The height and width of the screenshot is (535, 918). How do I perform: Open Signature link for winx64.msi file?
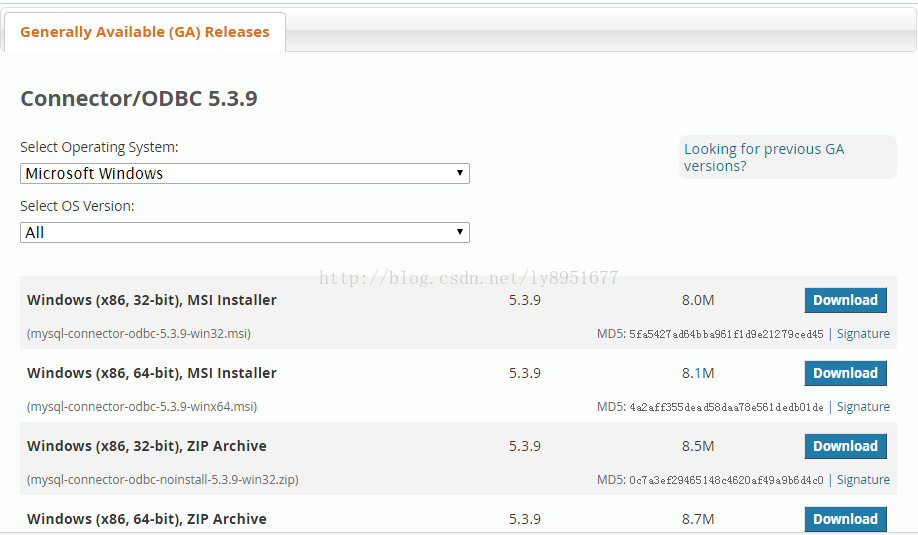click(x=863, y=407)
